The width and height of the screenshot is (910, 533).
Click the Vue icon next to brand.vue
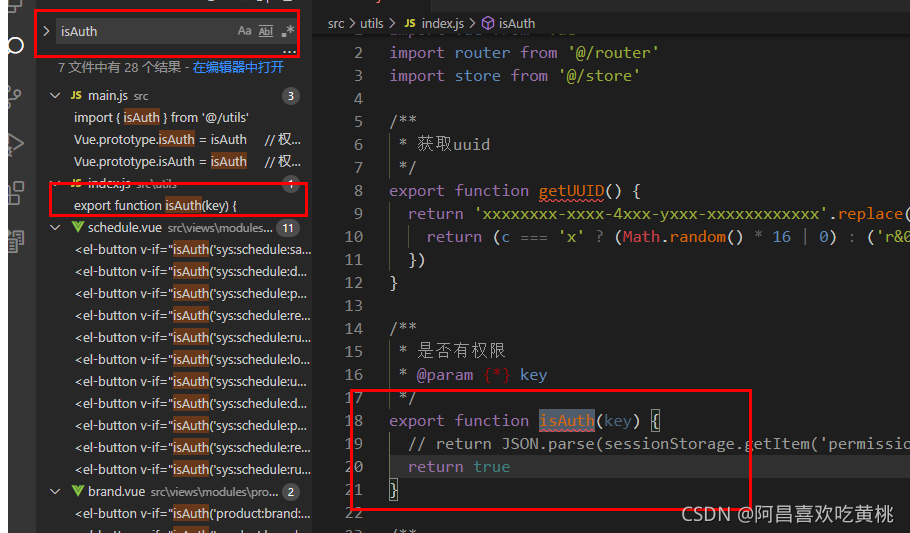coord(77,491)
